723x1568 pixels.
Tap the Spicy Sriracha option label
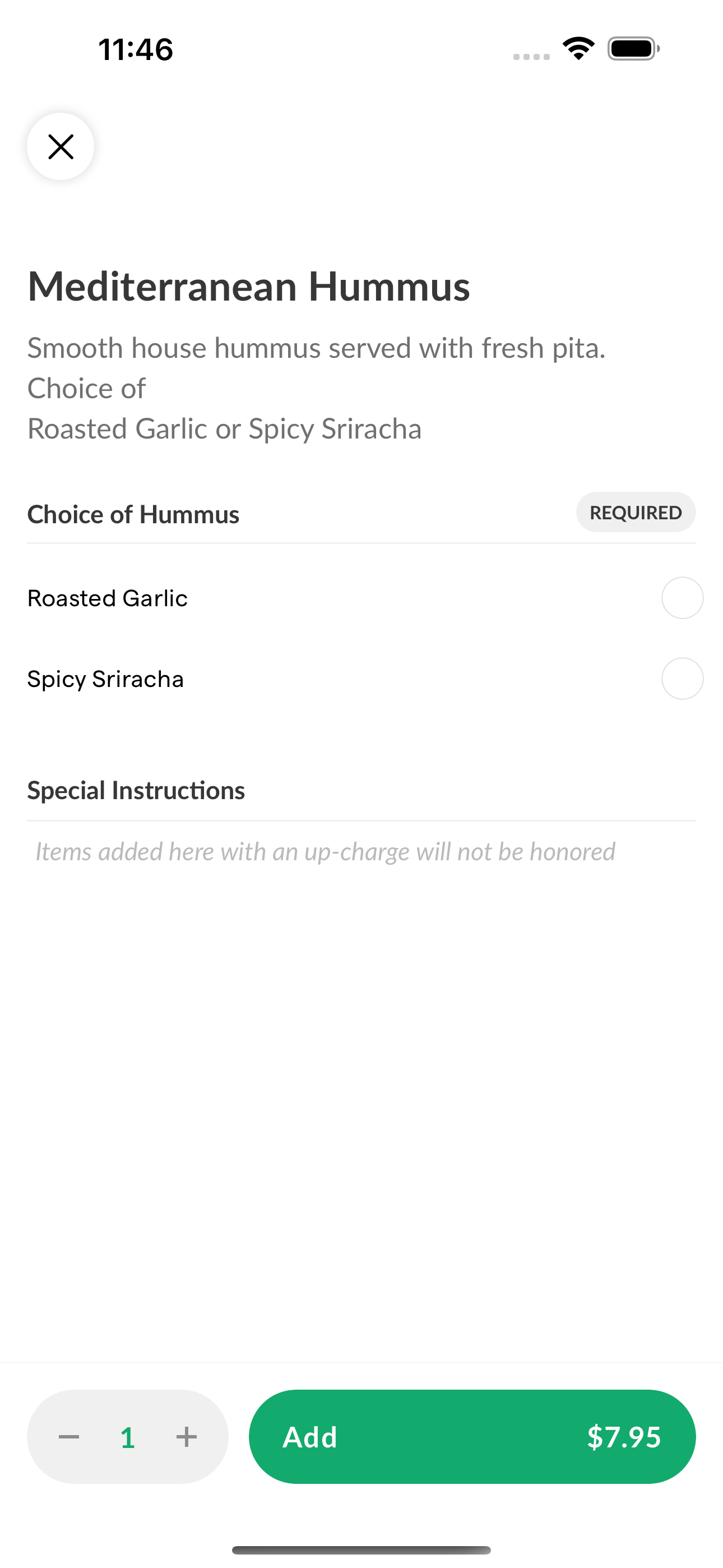tap(105, 679)
